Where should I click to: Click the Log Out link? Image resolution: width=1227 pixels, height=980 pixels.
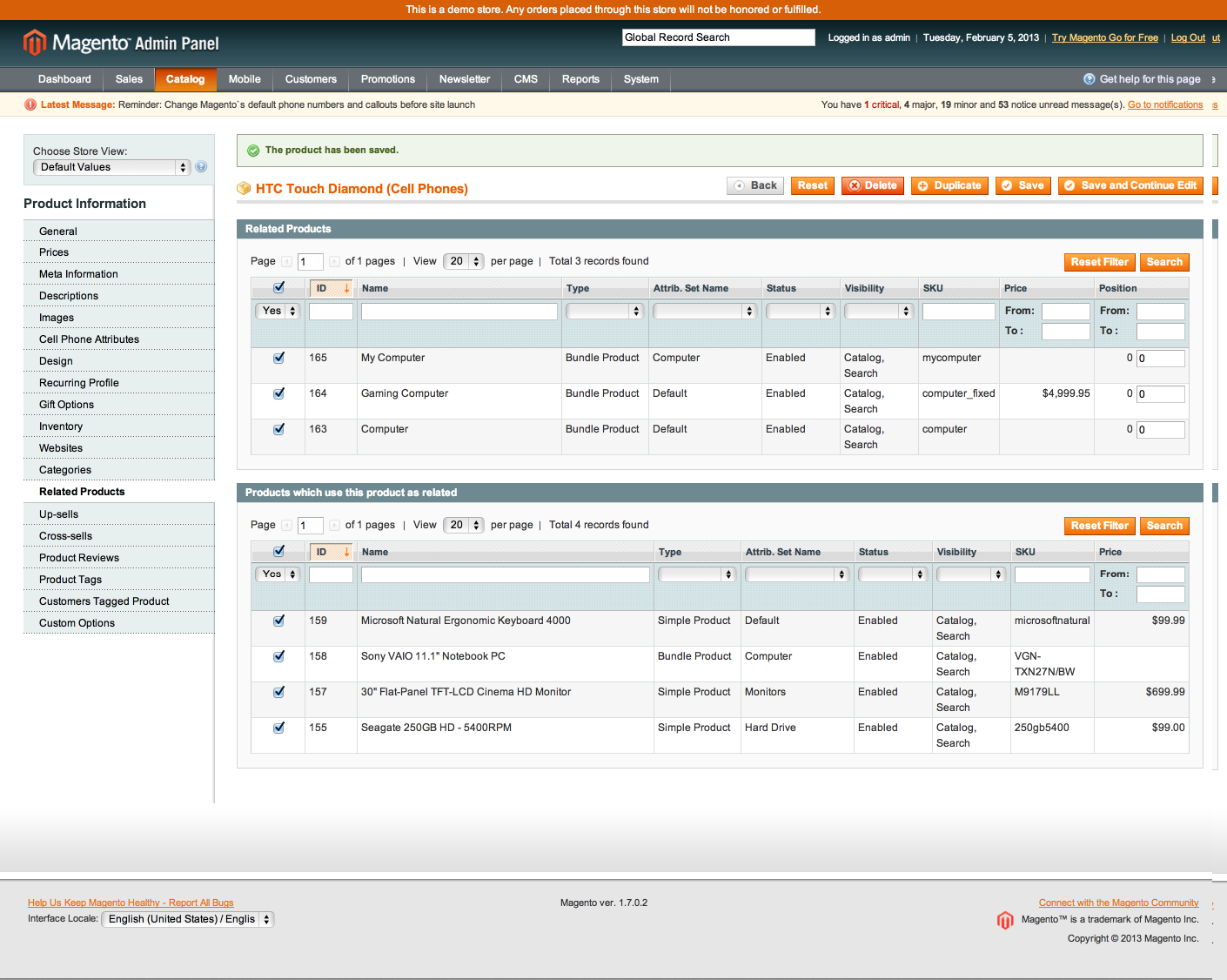point(1188,37)
